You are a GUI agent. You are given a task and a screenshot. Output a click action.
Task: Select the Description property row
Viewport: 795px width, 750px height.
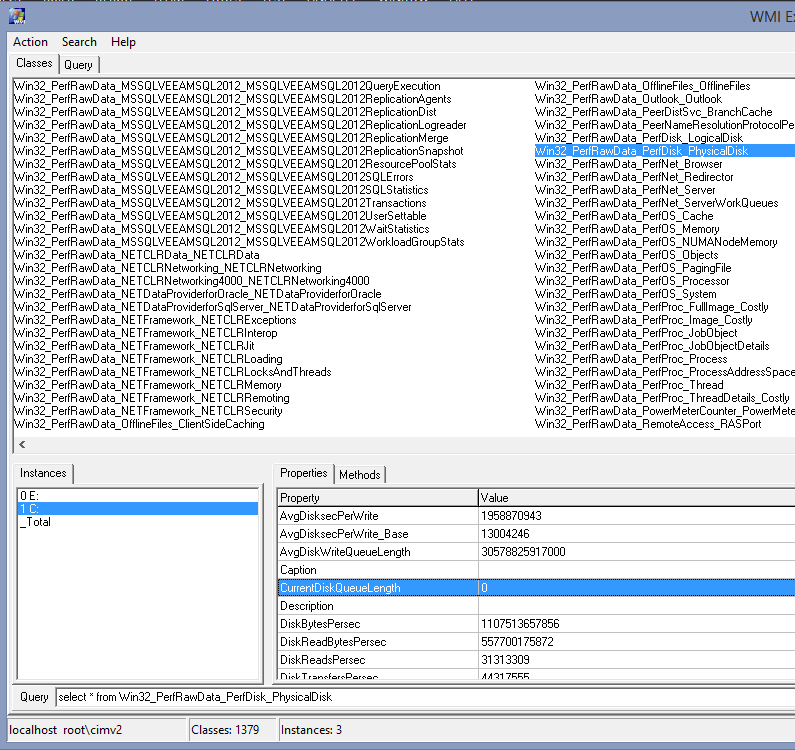536,606
